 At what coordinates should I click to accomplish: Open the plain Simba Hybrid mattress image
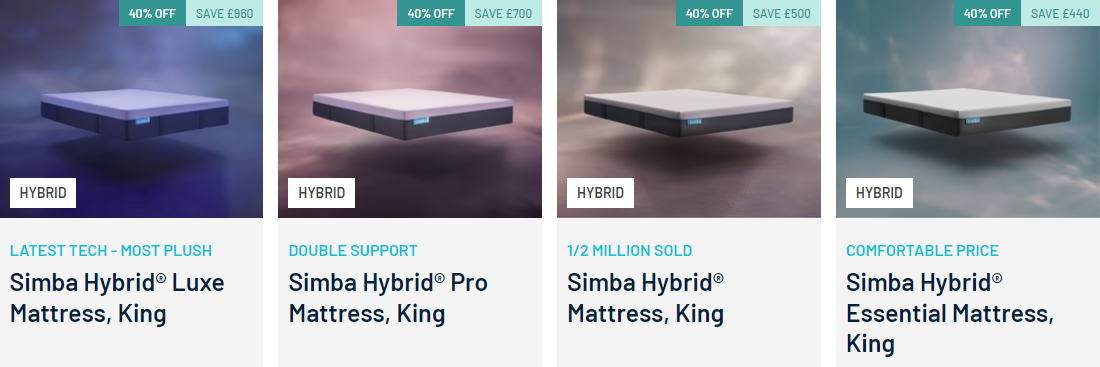coord(689,109)
